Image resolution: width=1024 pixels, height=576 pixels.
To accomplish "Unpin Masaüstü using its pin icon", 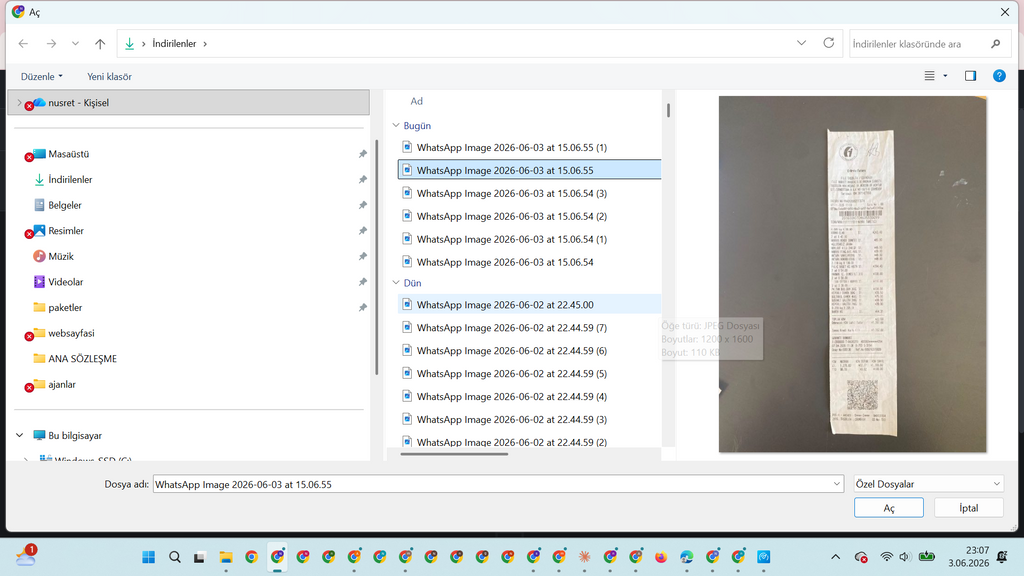I will click(x=362, y=154).
